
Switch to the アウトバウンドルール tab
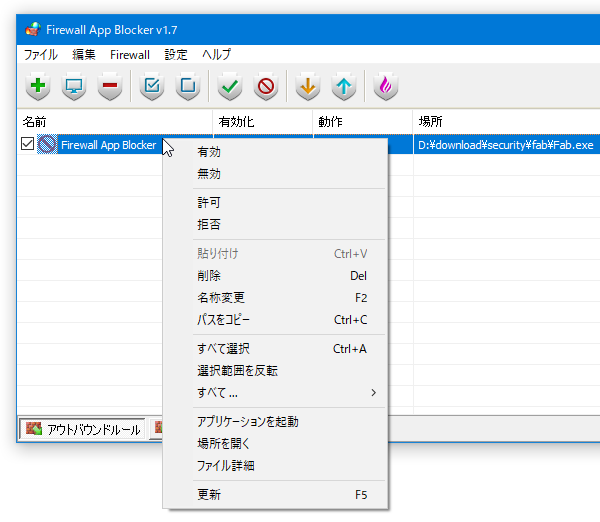82,429
